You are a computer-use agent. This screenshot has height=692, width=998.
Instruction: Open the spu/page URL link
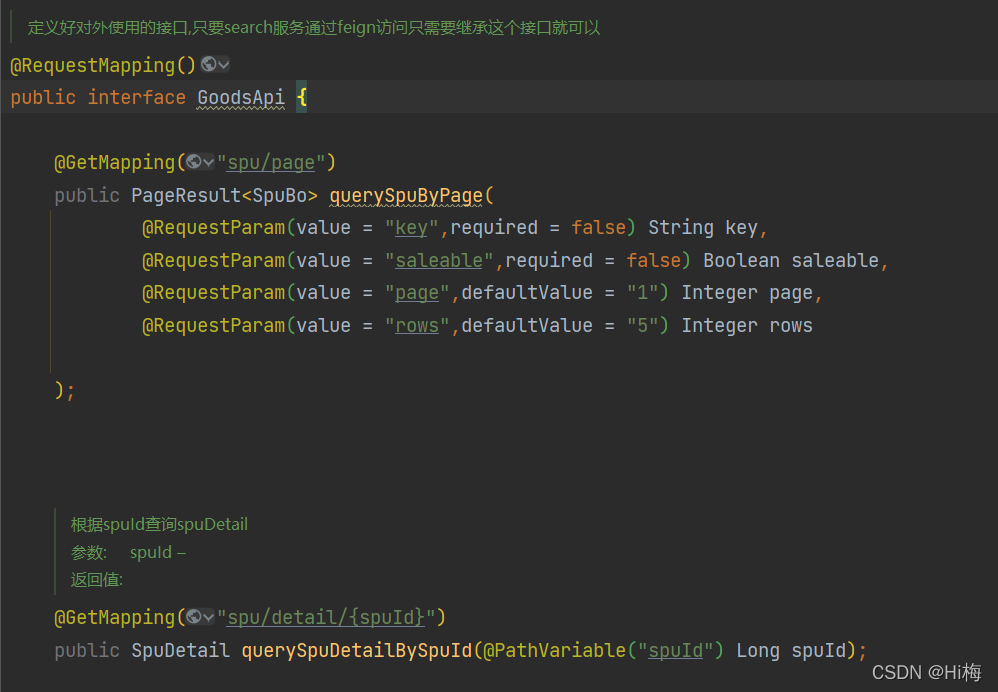tap(271, 163)
